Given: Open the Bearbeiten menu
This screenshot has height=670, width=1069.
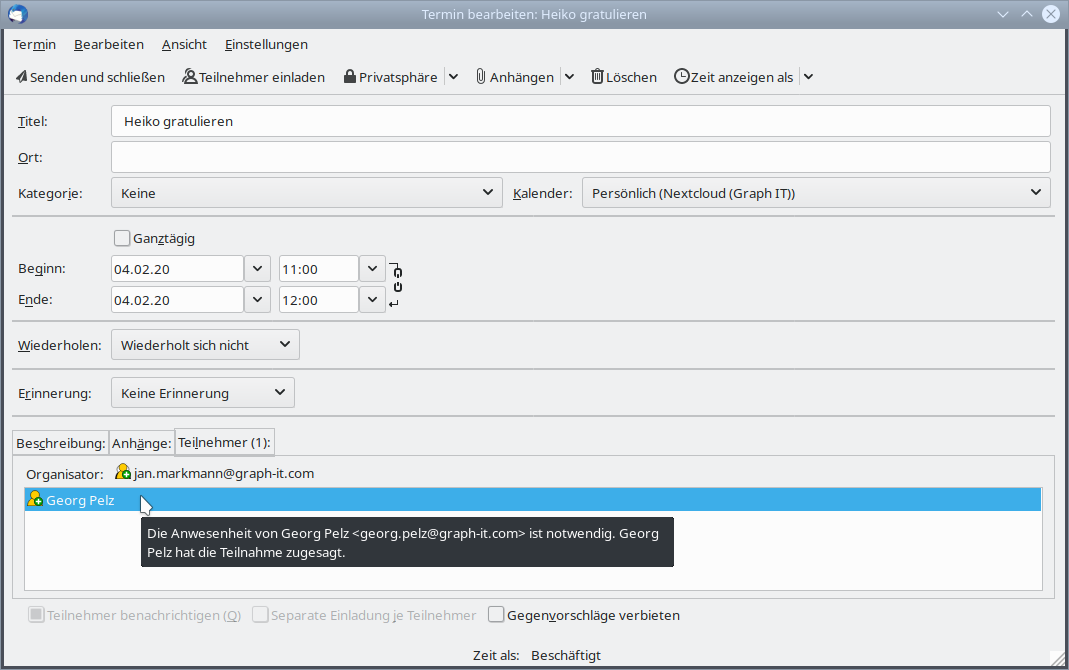Looking at the screenshot, I should tap(109, 44).
